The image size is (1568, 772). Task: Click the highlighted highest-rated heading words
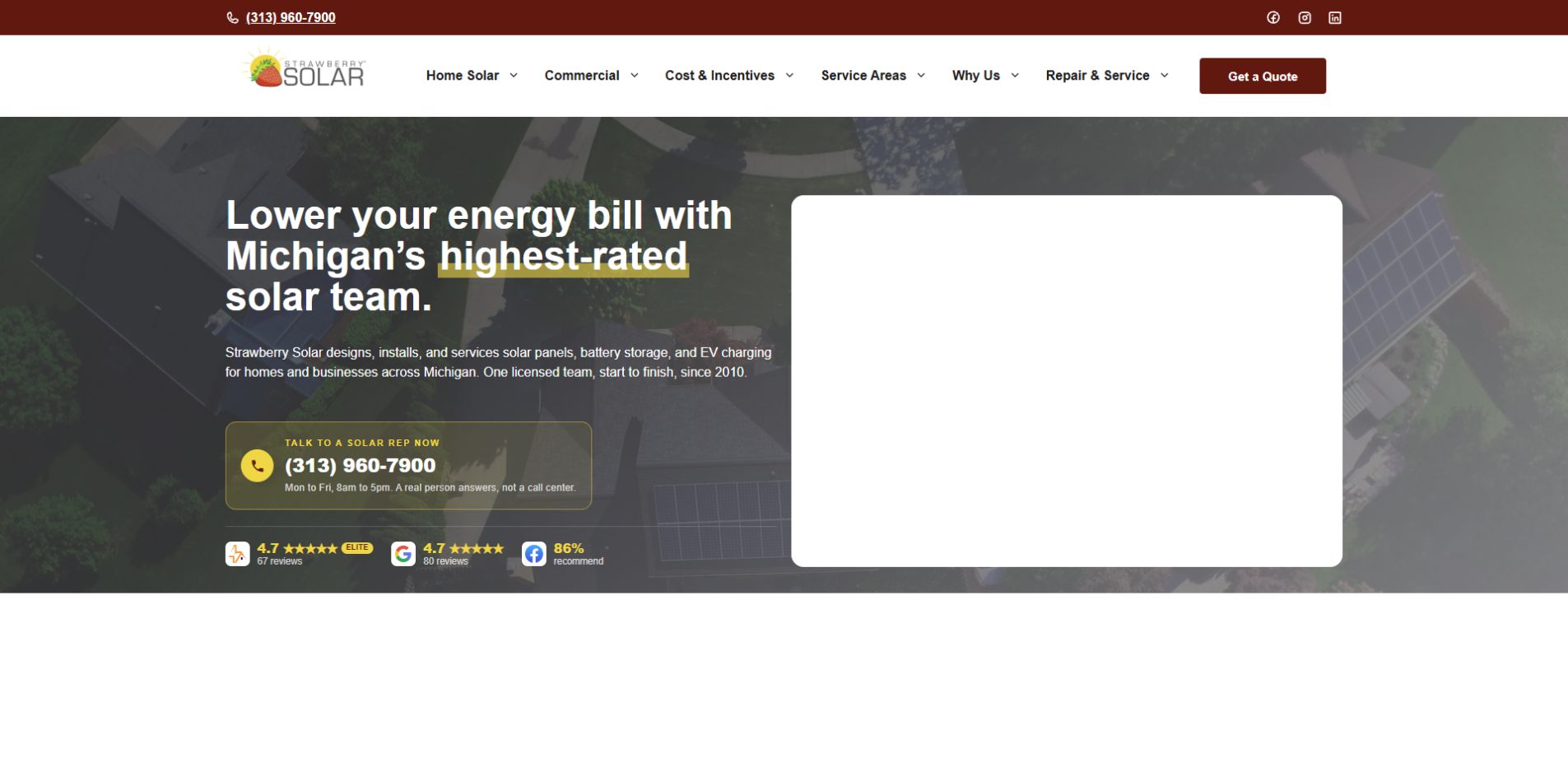564,256
